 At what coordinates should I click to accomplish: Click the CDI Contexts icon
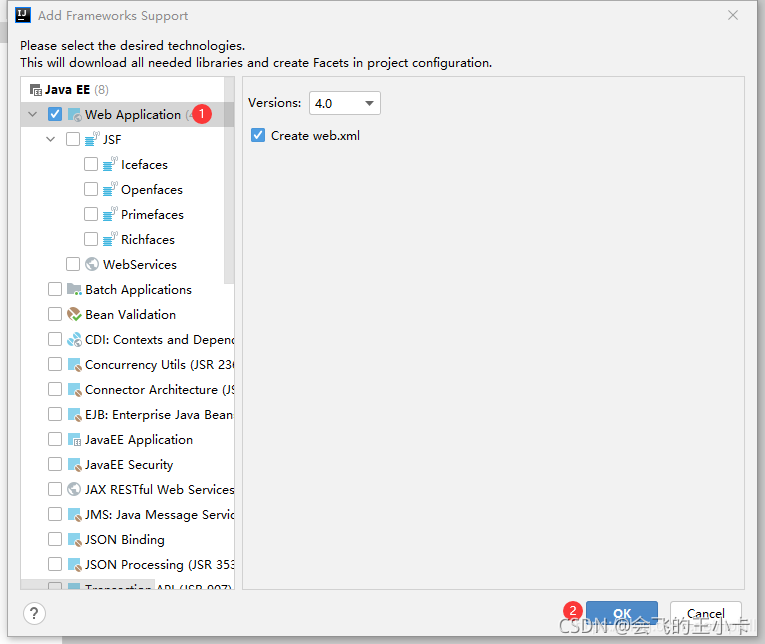74,339
